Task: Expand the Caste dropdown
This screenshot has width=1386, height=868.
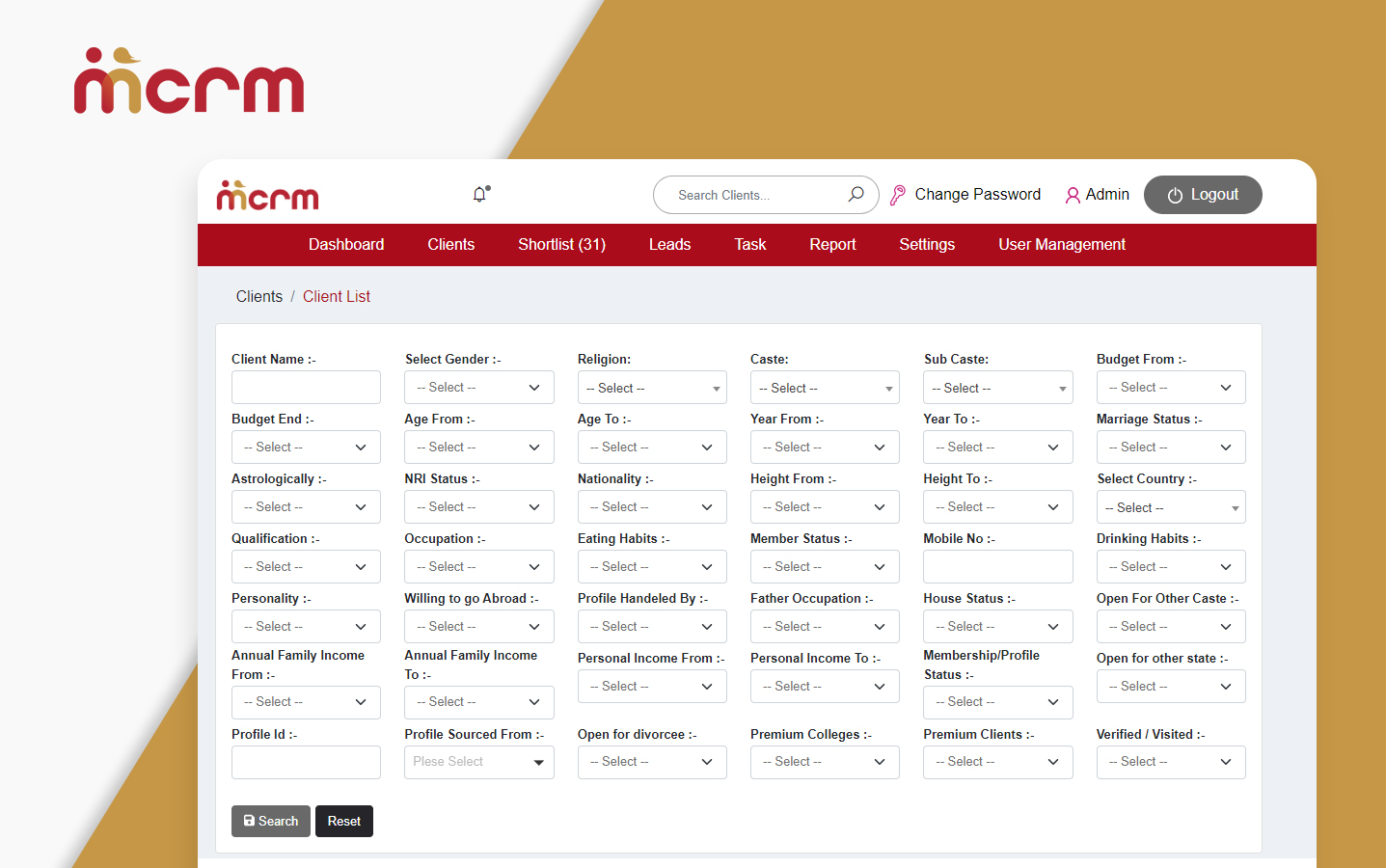Action: point(825,388)
